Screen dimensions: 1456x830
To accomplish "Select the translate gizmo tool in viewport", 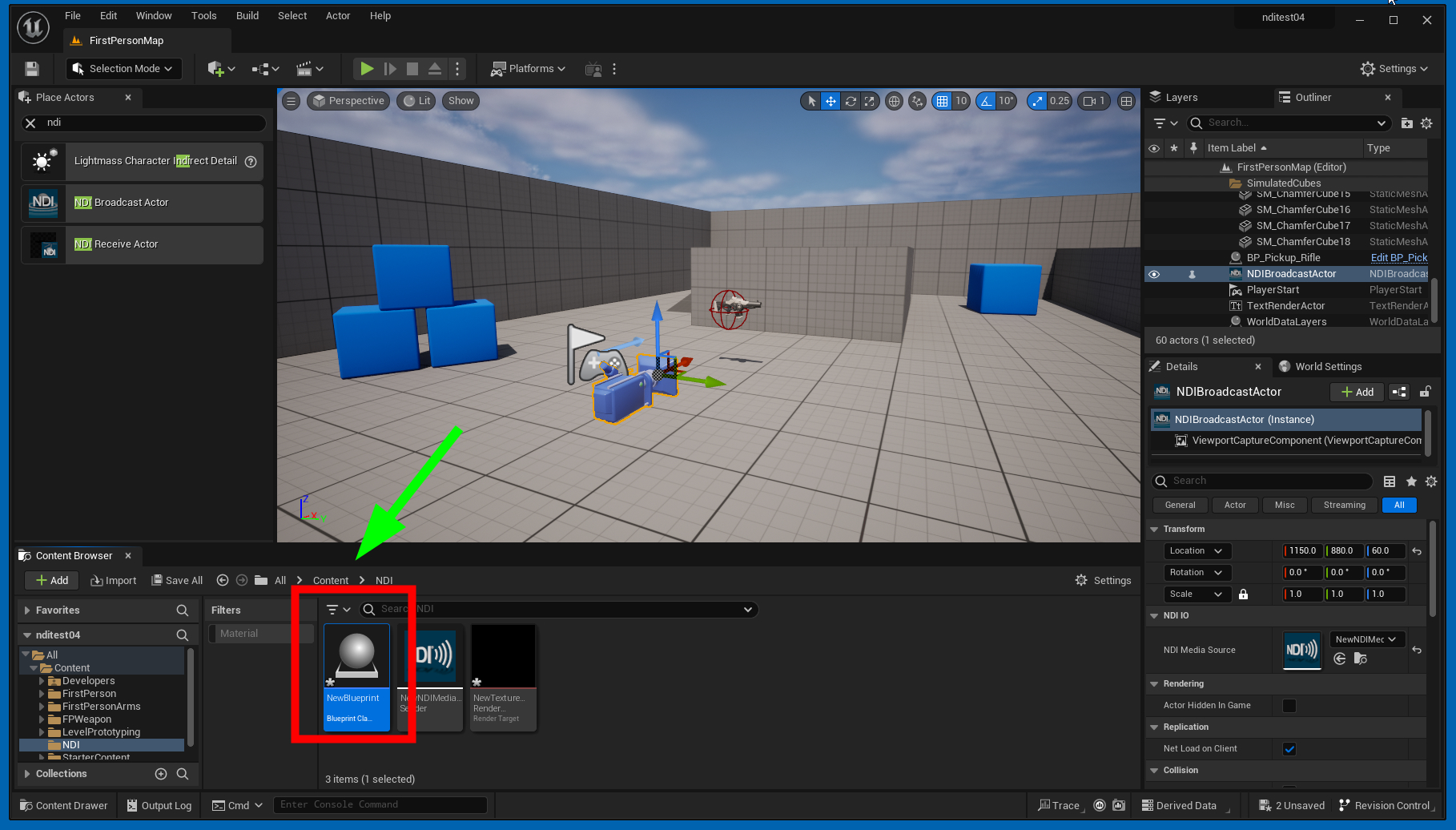I will point(831,101).
